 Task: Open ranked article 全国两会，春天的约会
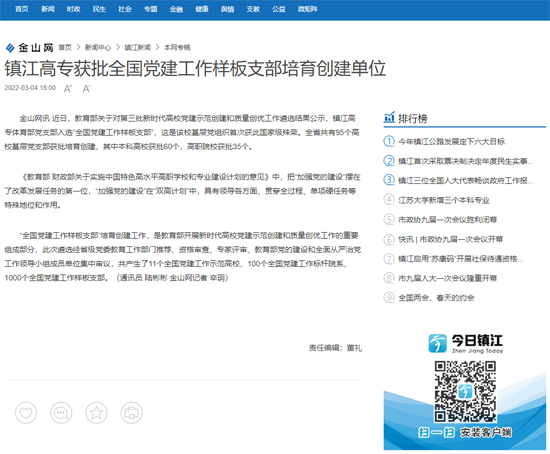click(x=436, y=298)
